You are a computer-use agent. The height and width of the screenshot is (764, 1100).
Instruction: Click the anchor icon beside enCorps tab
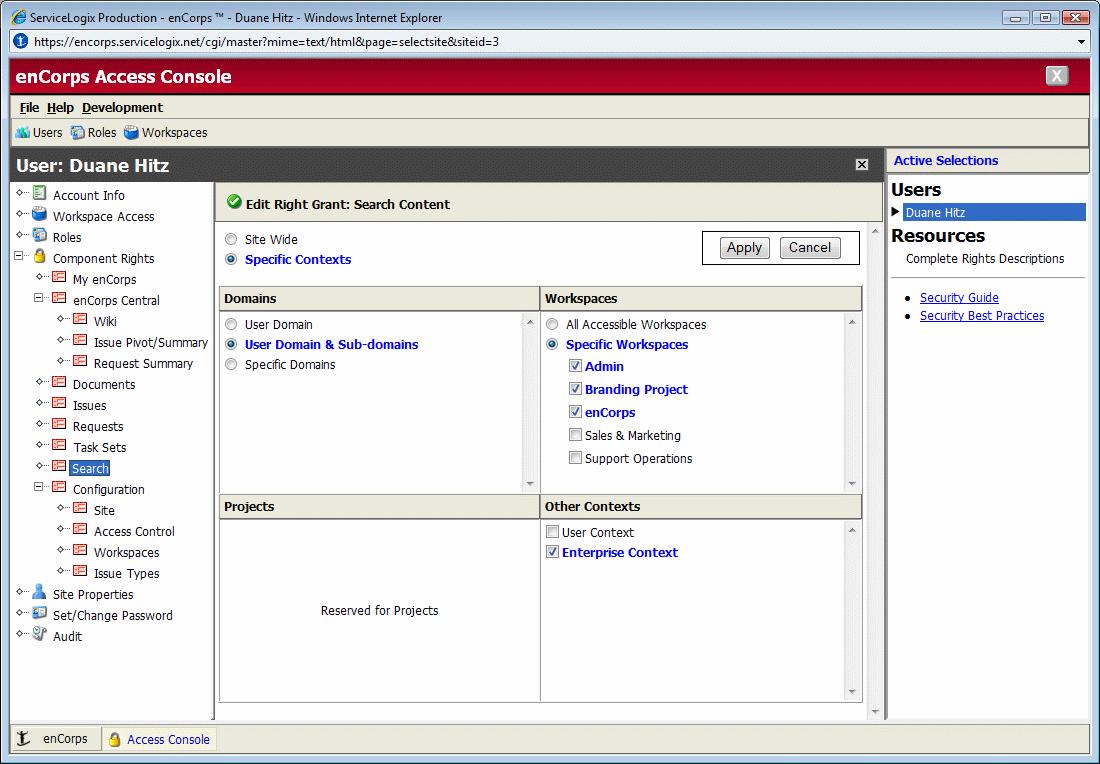(x=24, y=738)
